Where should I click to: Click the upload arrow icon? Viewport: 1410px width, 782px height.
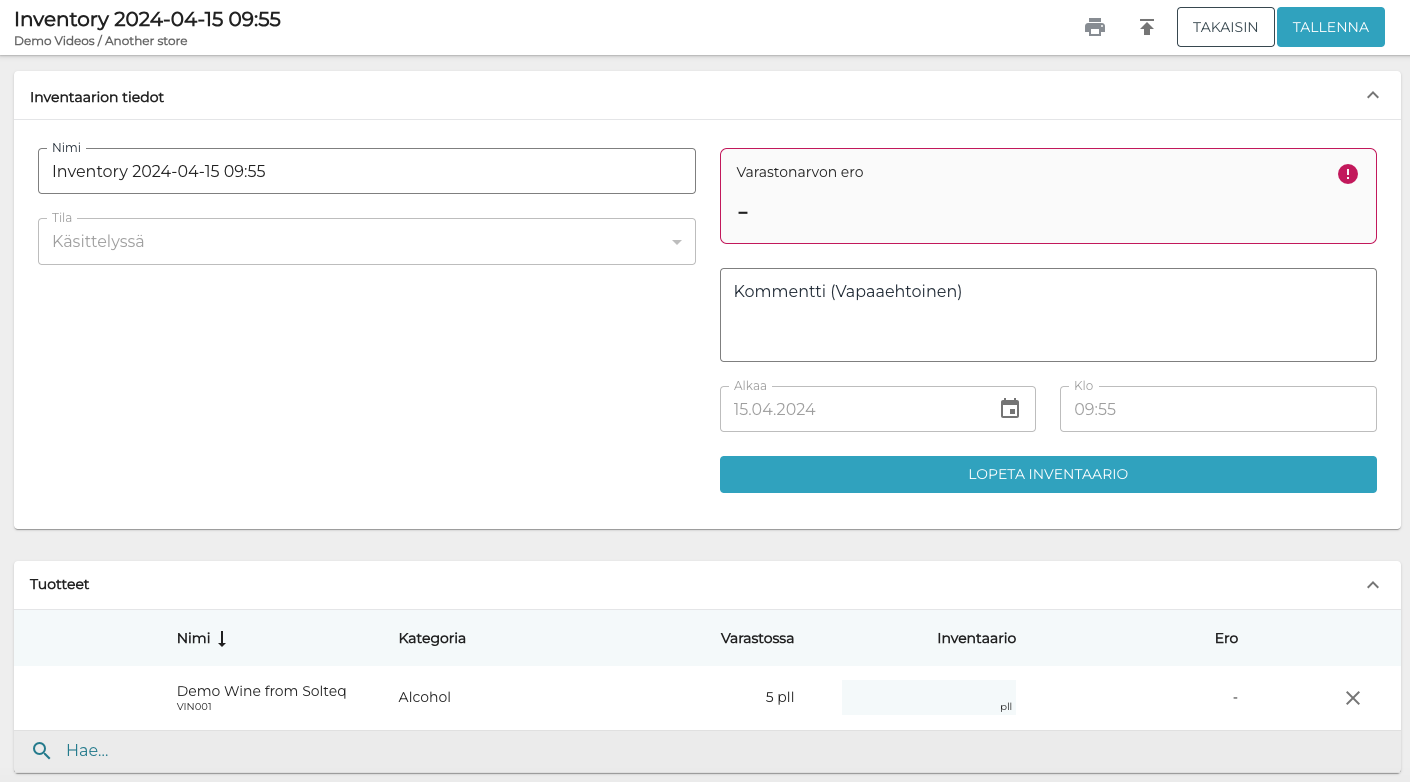pyautogui.click(x=1147, y=27)
